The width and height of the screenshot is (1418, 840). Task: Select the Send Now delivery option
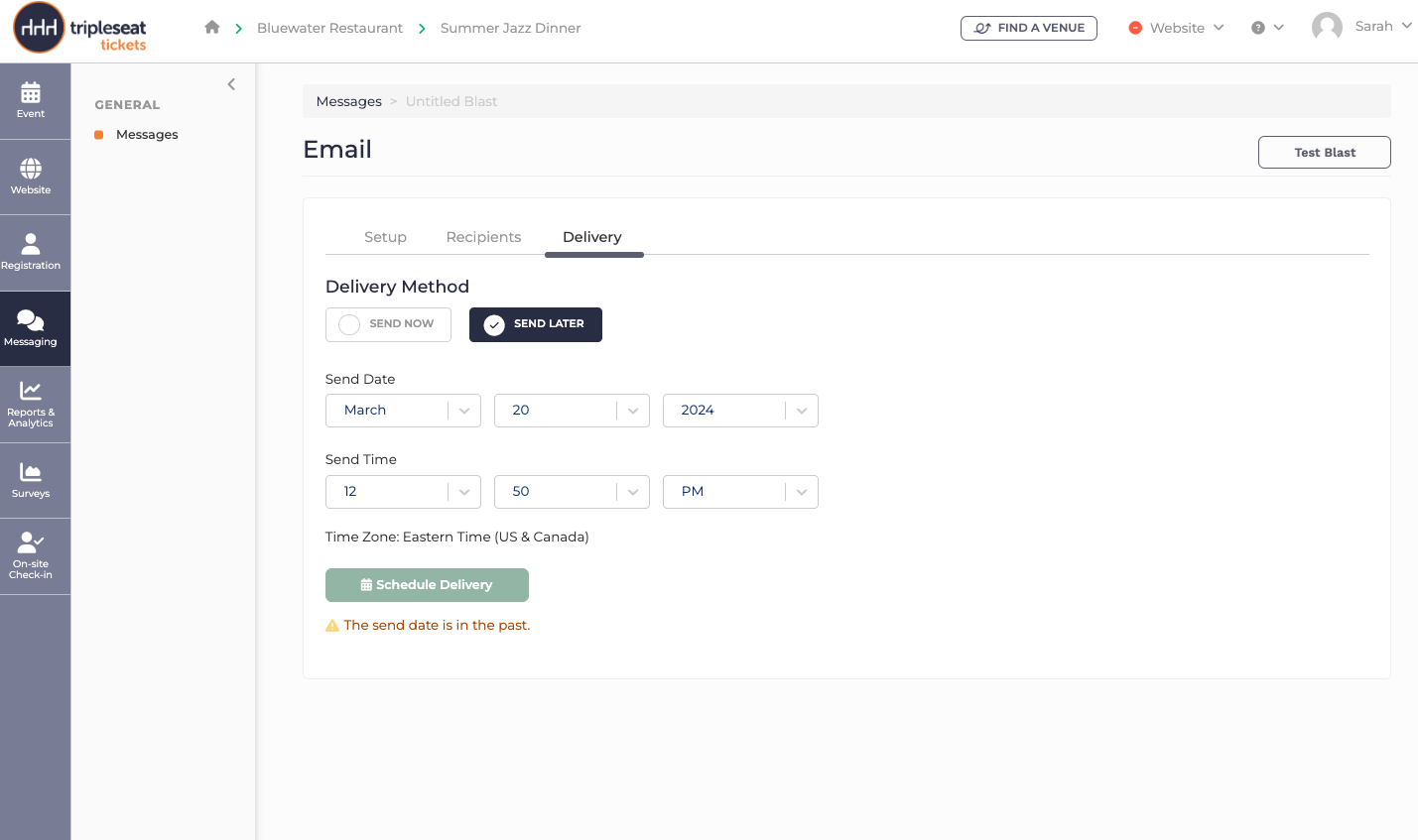click(x=388, y=324)
